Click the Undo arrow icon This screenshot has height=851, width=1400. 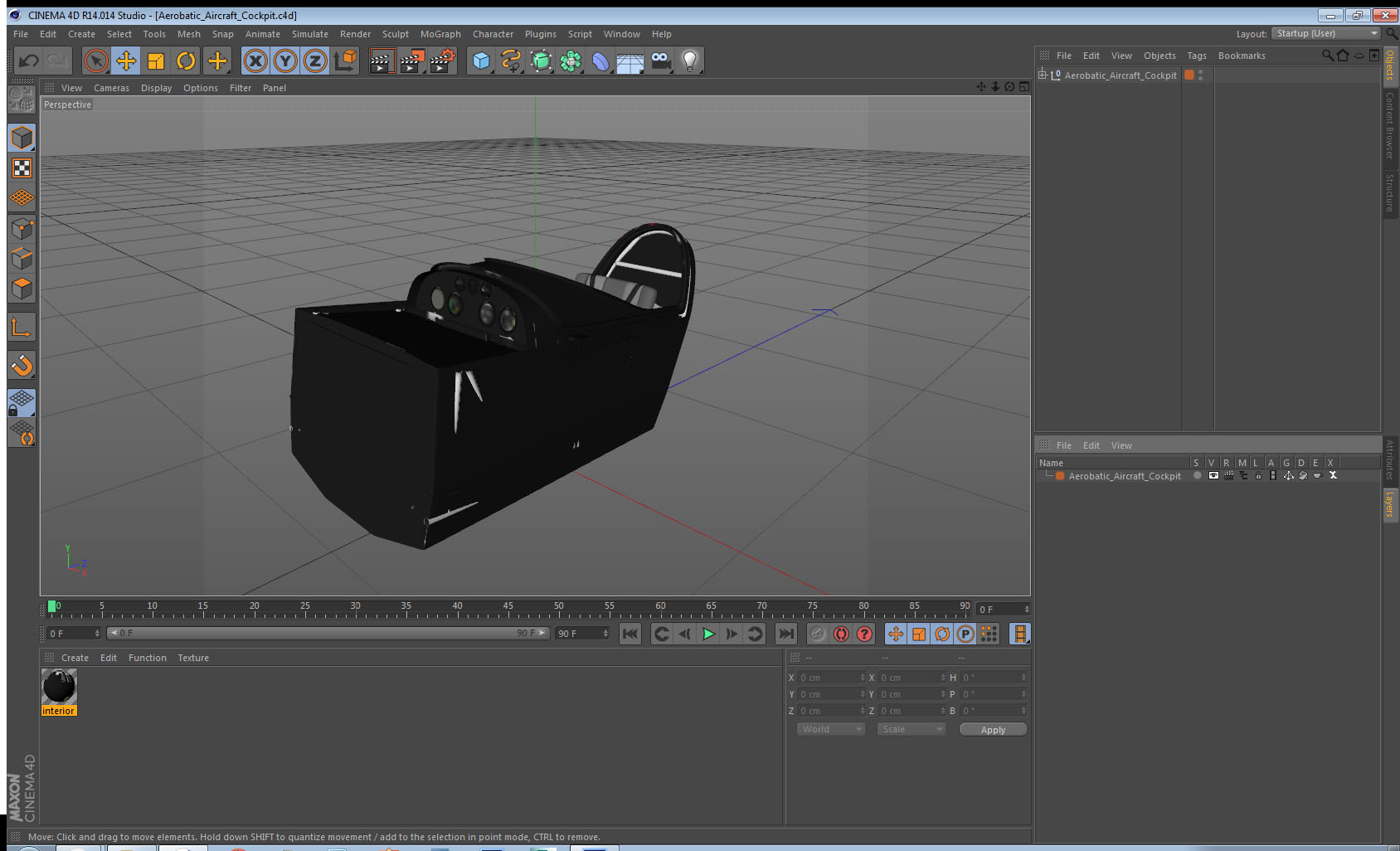(x=28, y=61)
